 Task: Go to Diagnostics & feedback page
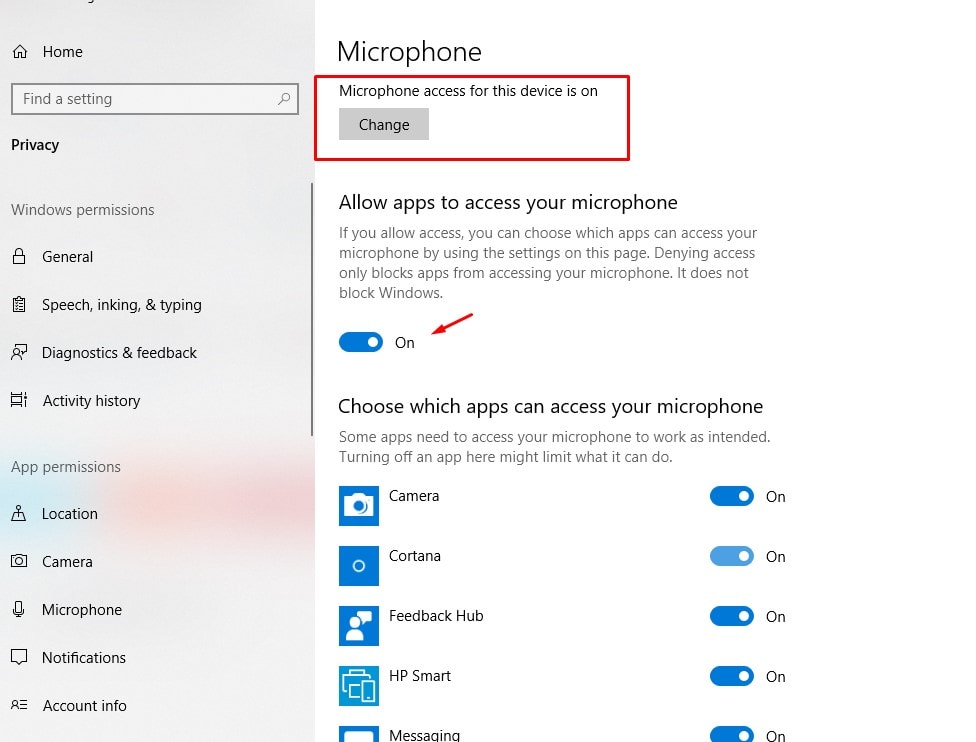point(119,353)
